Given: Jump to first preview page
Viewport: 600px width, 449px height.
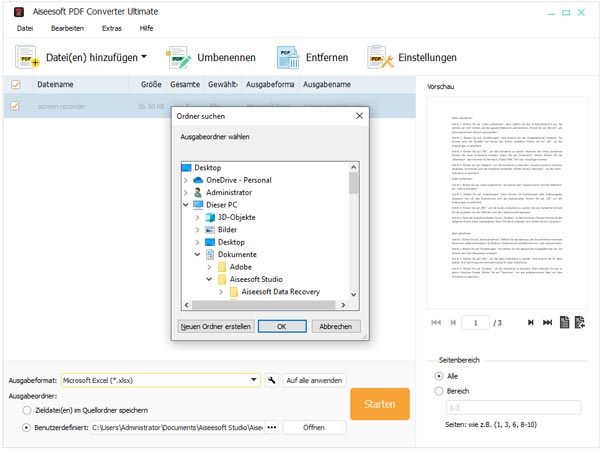Looking at the screenshot, I should (436, 322).
